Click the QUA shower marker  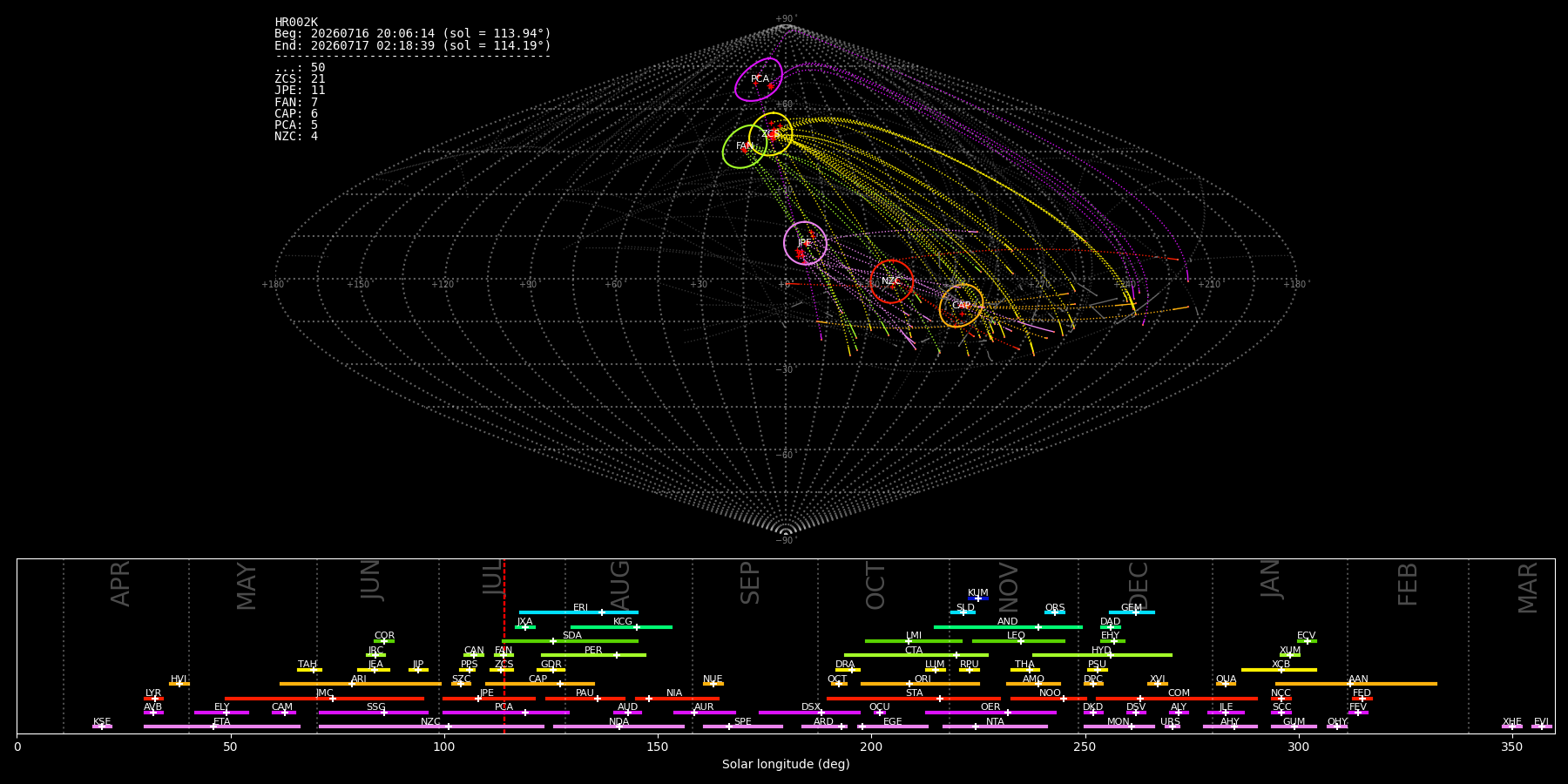1226,684
